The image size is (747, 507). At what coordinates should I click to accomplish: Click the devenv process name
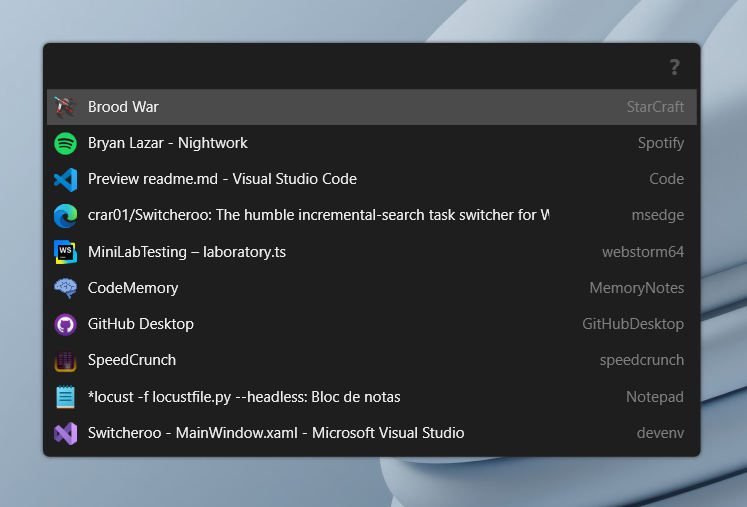[x=660, y=433]
